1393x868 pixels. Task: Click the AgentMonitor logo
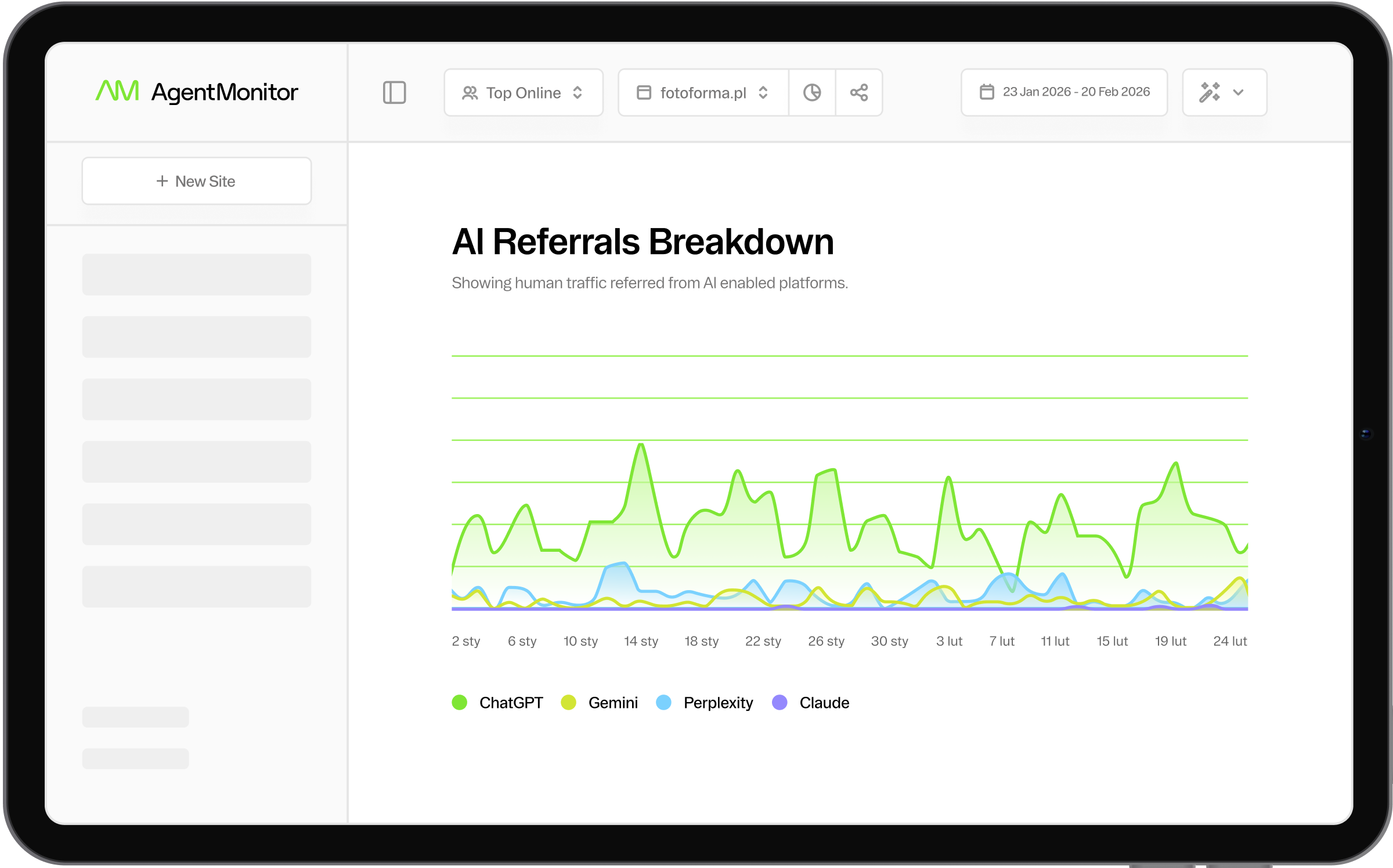(x=197, y=92)
